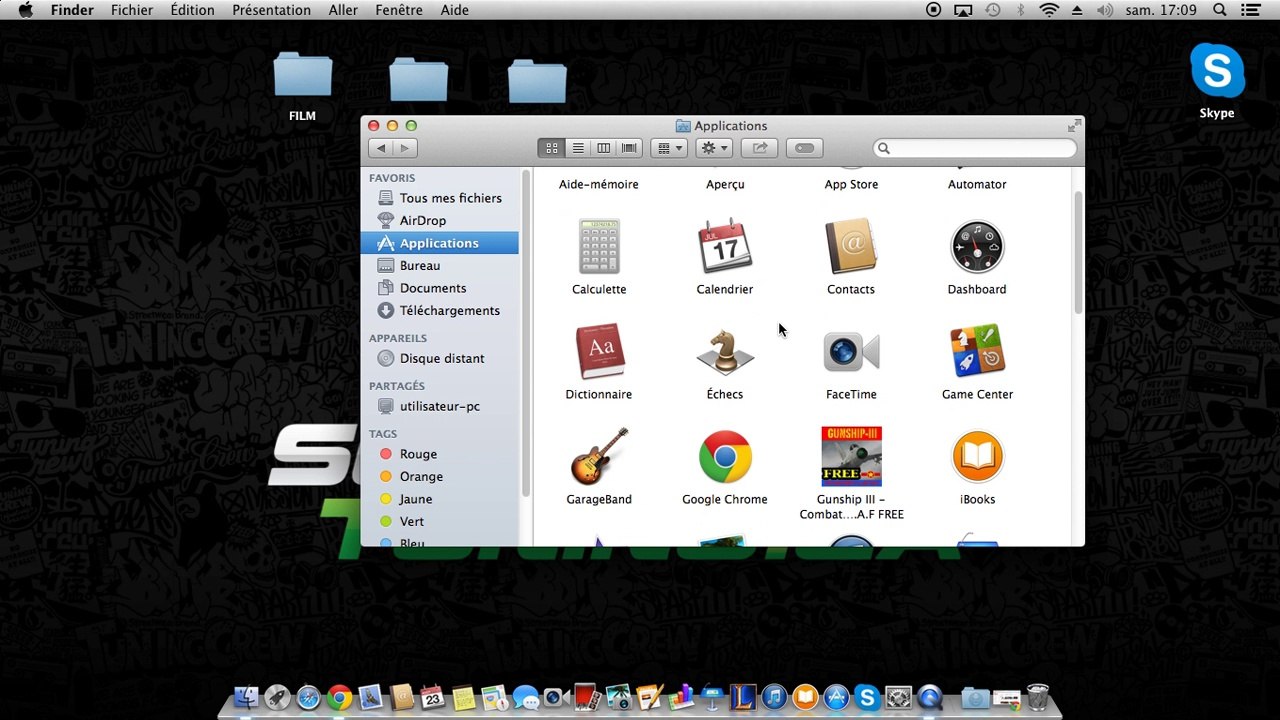This screenshot has height=720, width=1280.
Task: Select Google Chrome in Applications window
Action: (x=725, y=457)
